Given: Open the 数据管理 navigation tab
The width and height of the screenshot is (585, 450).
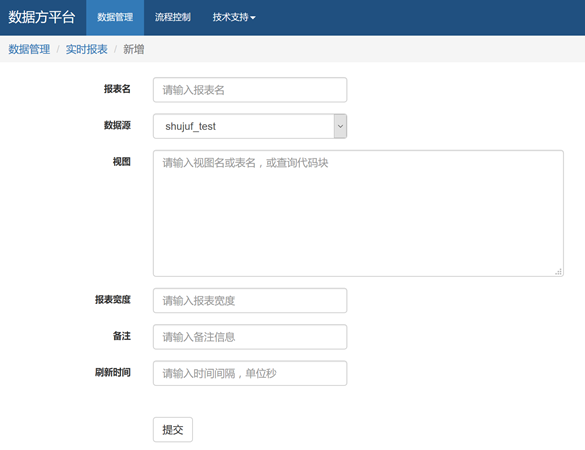Looking at the screenshot, I should coord(115,18).
